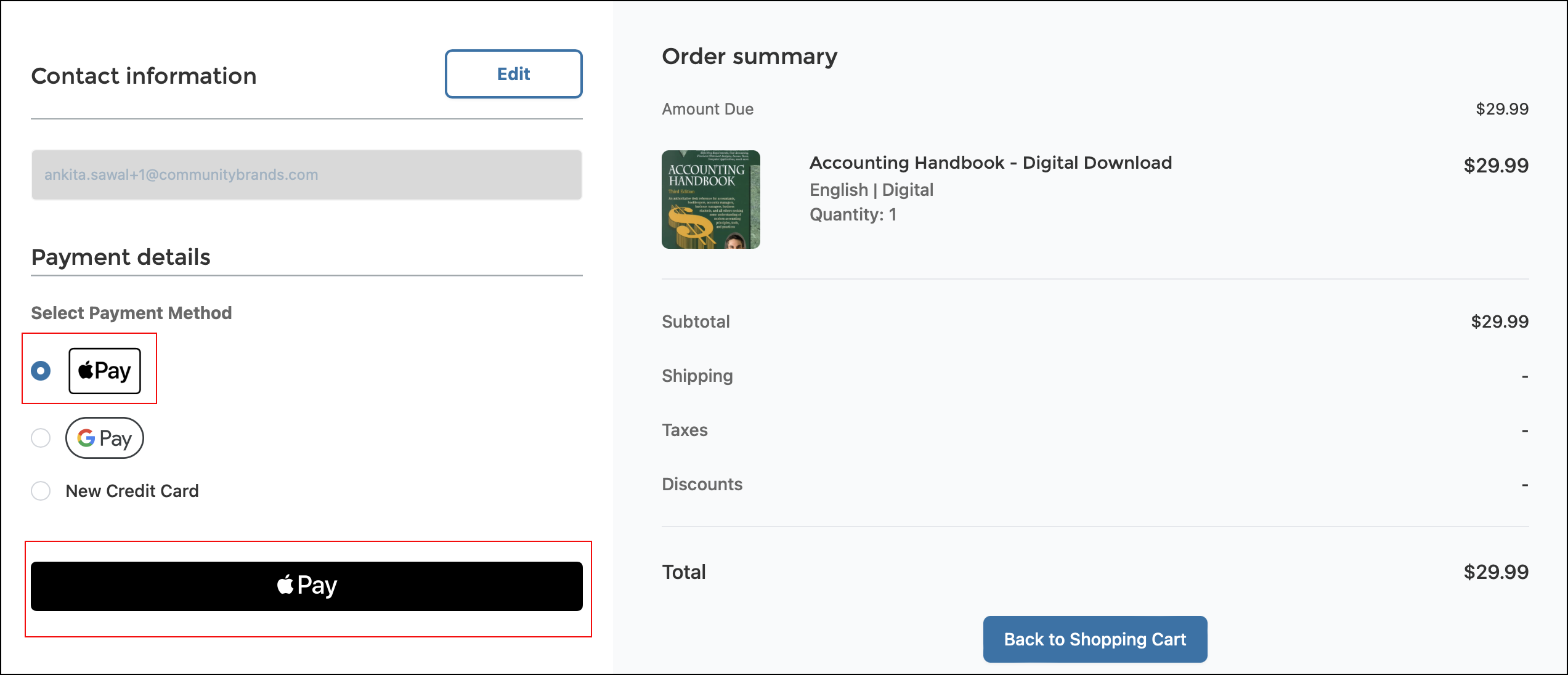
Task: Click the Google Pay logo badge
Action: pyautogui.click(x=105, y=438)
